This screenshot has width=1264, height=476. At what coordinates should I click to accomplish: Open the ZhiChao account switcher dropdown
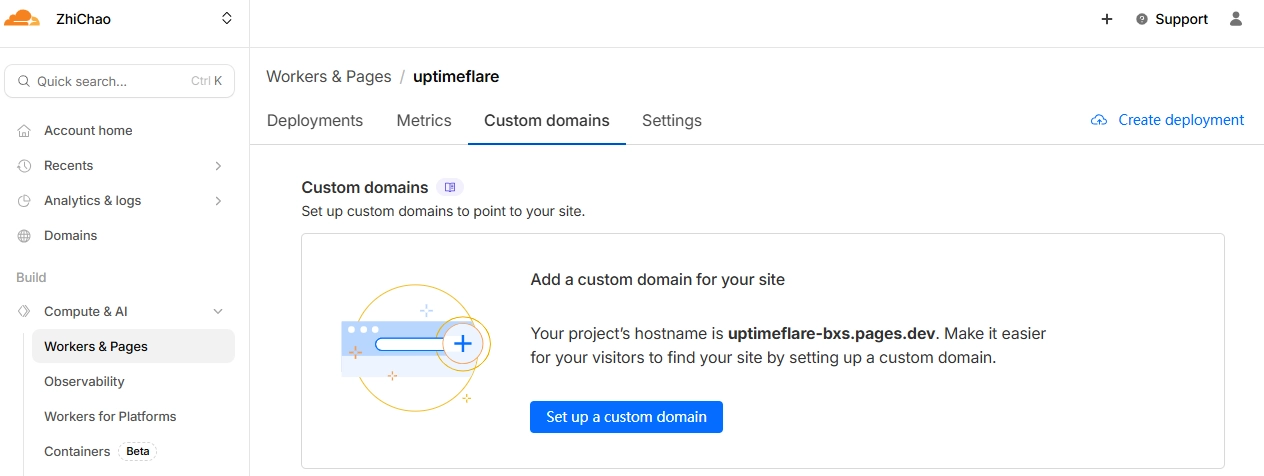(x=227, y=19)
